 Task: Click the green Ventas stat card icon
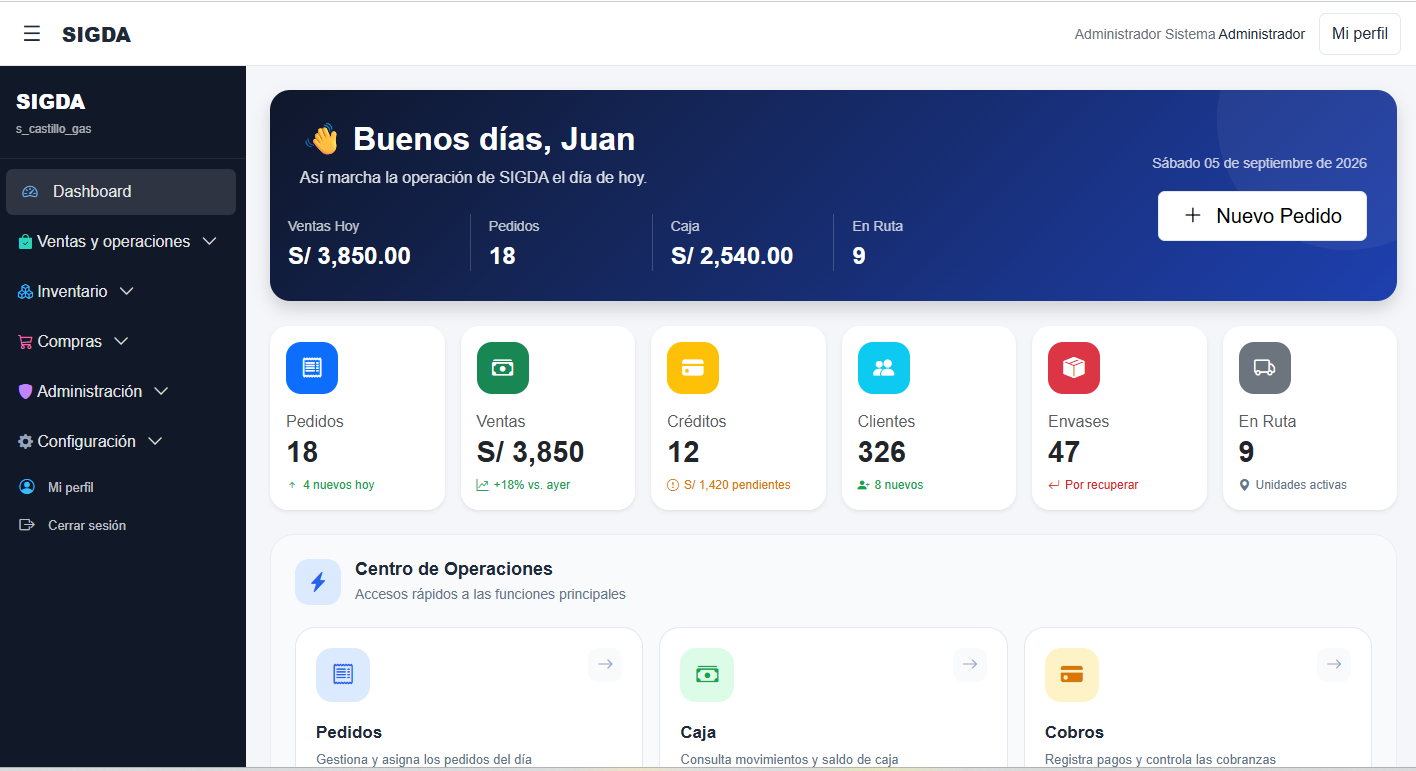(503, 368)
